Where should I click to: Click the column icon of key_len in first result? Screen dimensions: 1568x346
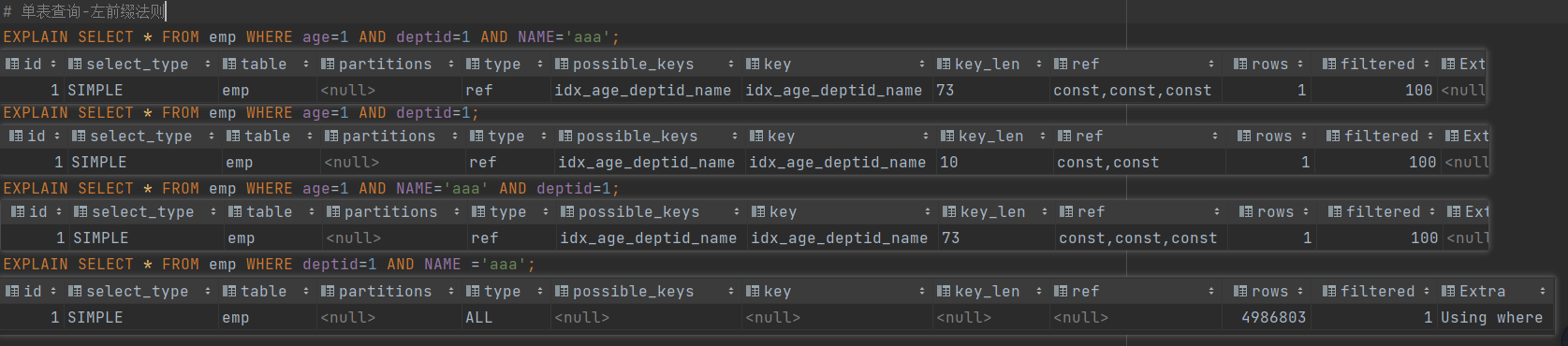(944, 65)
